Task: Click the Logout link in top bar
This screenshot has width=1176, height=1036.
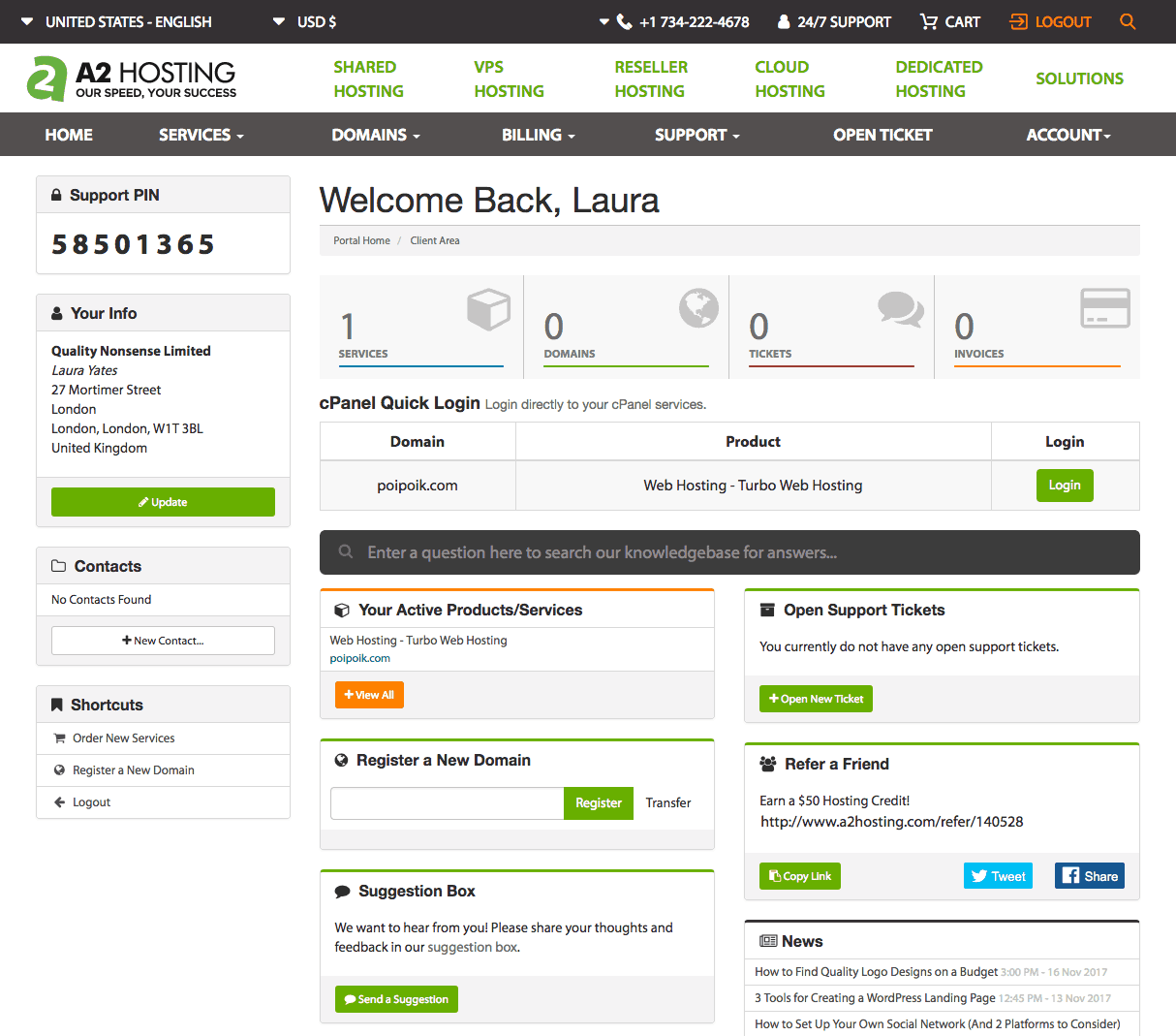Action: 1051,21
